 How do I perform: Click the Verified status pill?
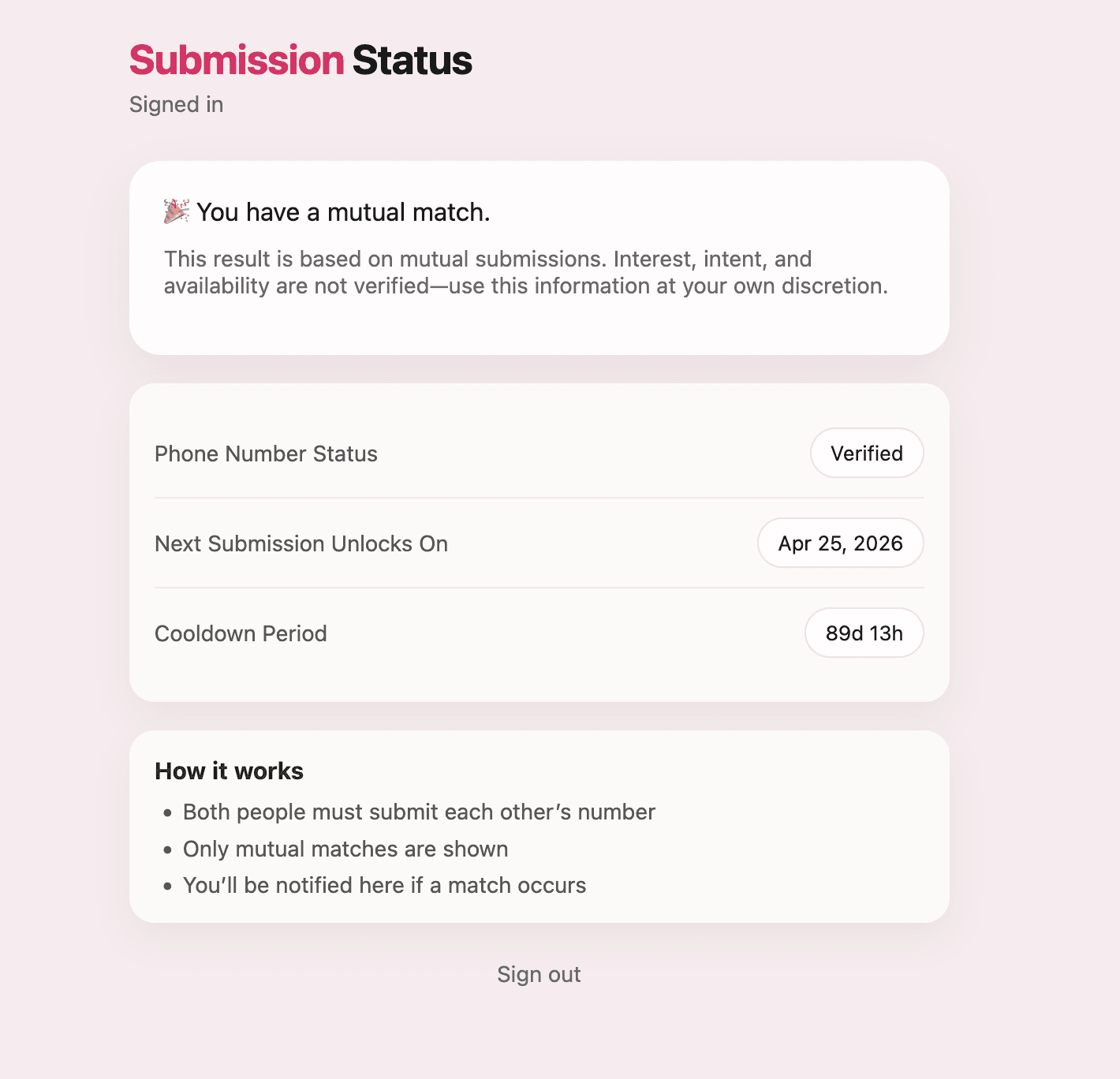point(867,453)
